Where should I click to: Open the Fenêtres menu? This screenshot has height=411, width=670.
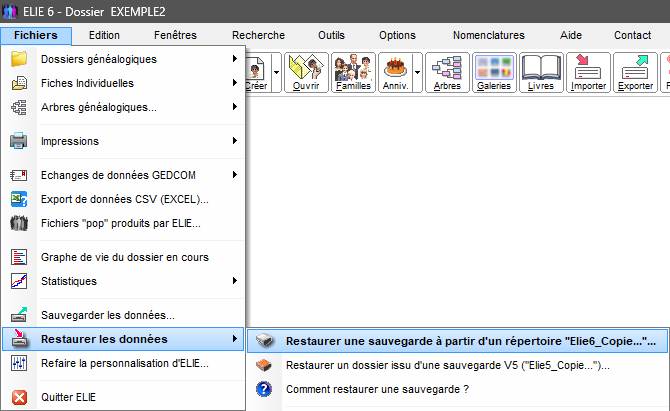(175, 35)
